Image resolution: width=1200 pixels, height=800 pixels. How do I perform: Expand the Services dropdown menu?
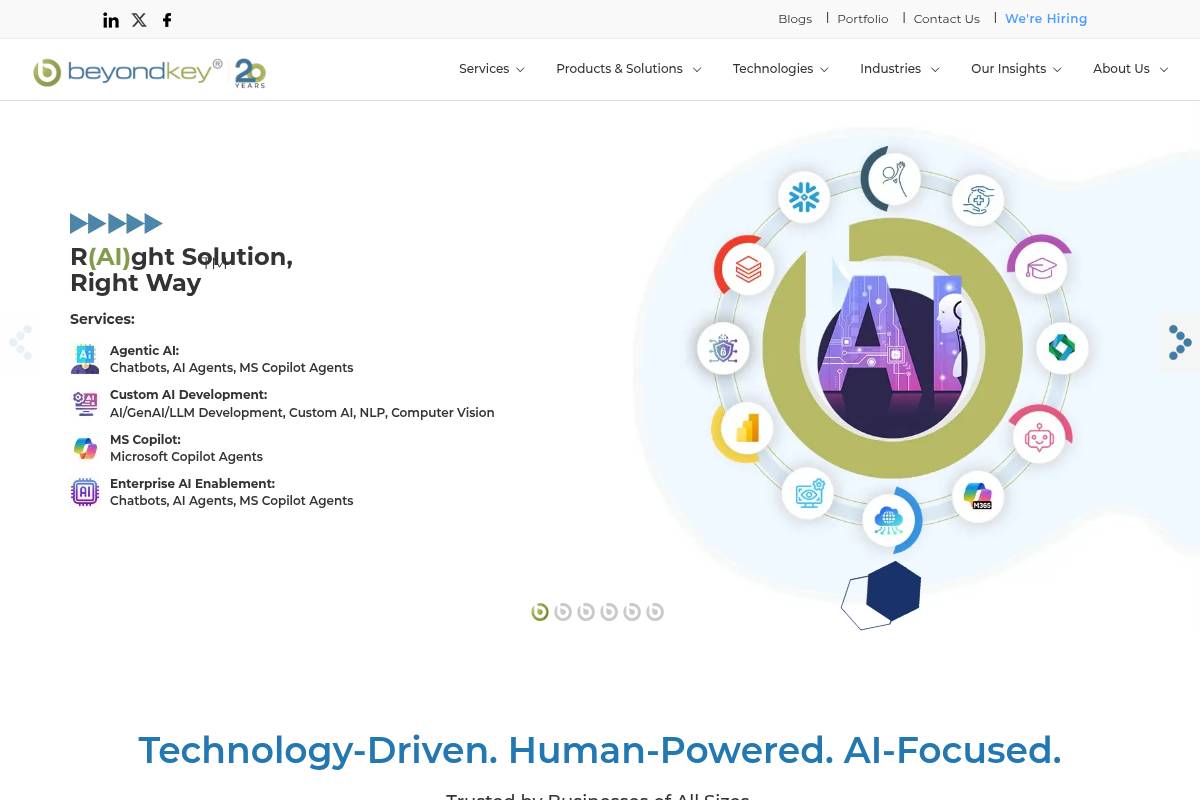[491, 69]
